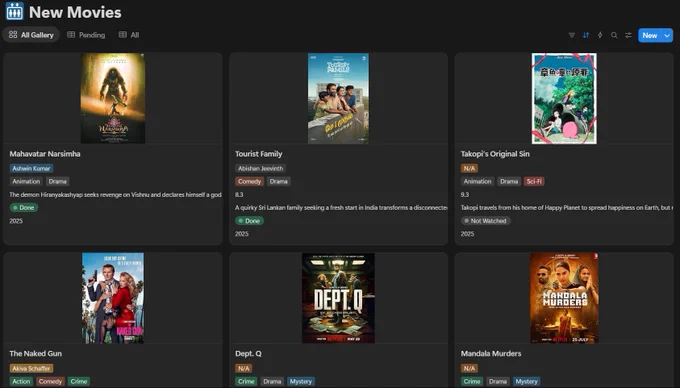680x388 pixels.
Task: Click the lightning automations icon
Action: point(600,35)
